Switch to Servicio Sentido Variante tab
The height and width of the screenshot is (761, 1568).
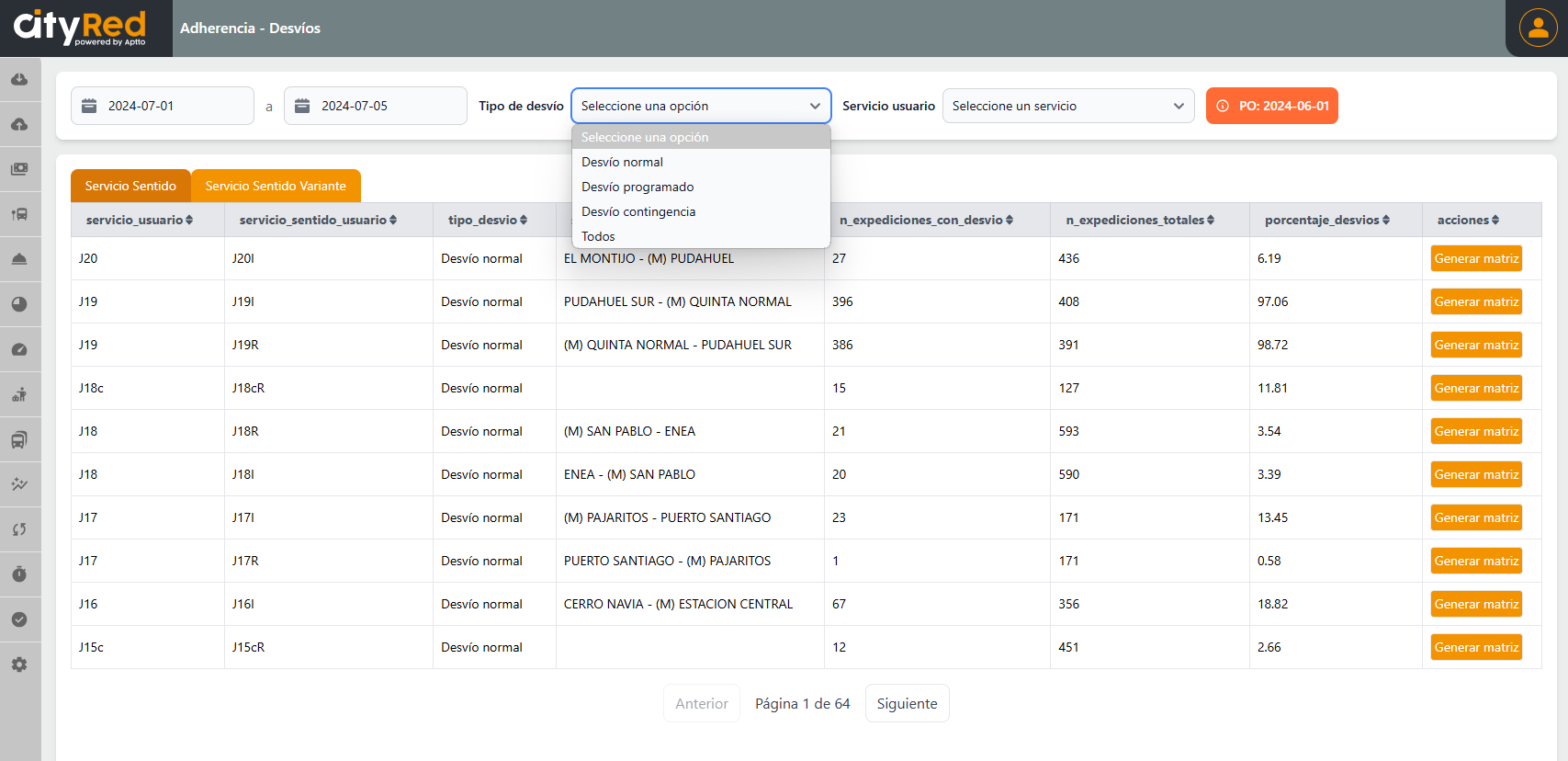point(276,187)
